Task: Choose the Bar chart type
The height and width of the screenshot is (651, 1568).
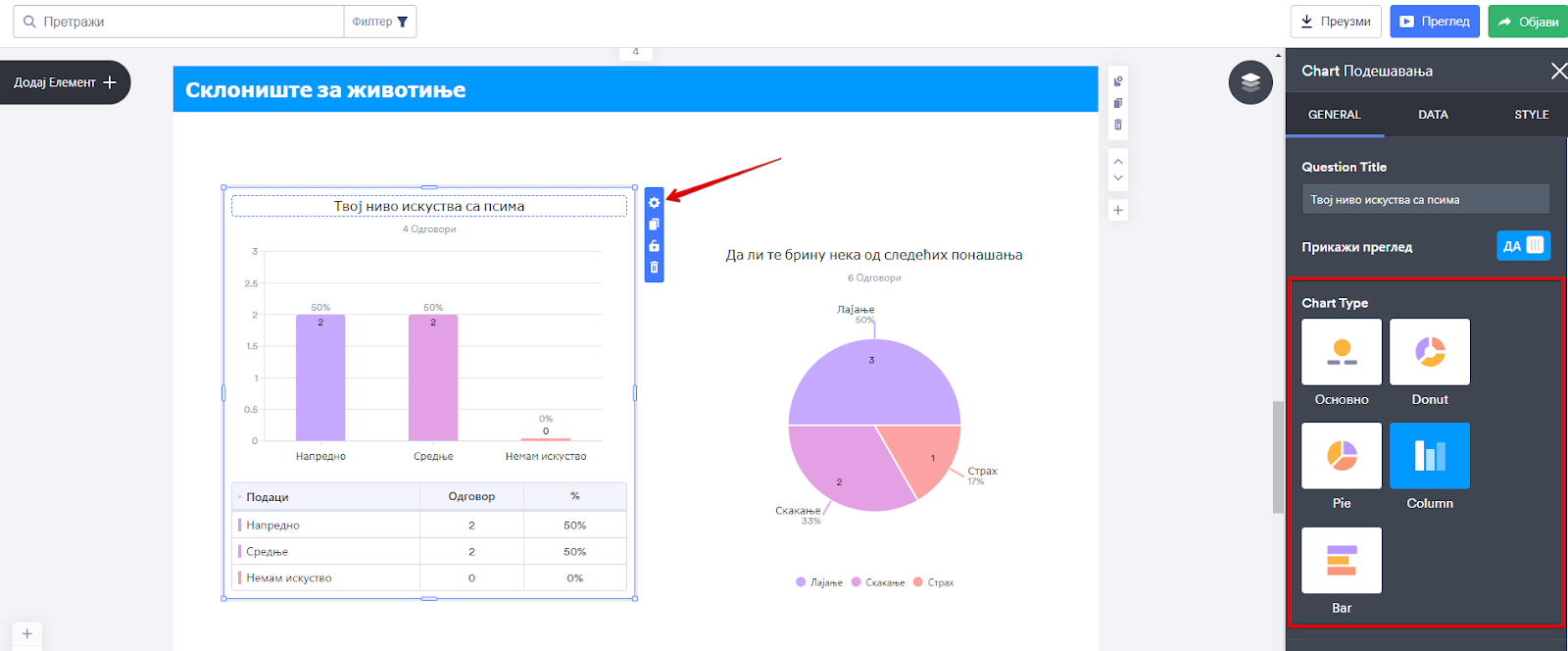Action: click(x=1342, y=561)
